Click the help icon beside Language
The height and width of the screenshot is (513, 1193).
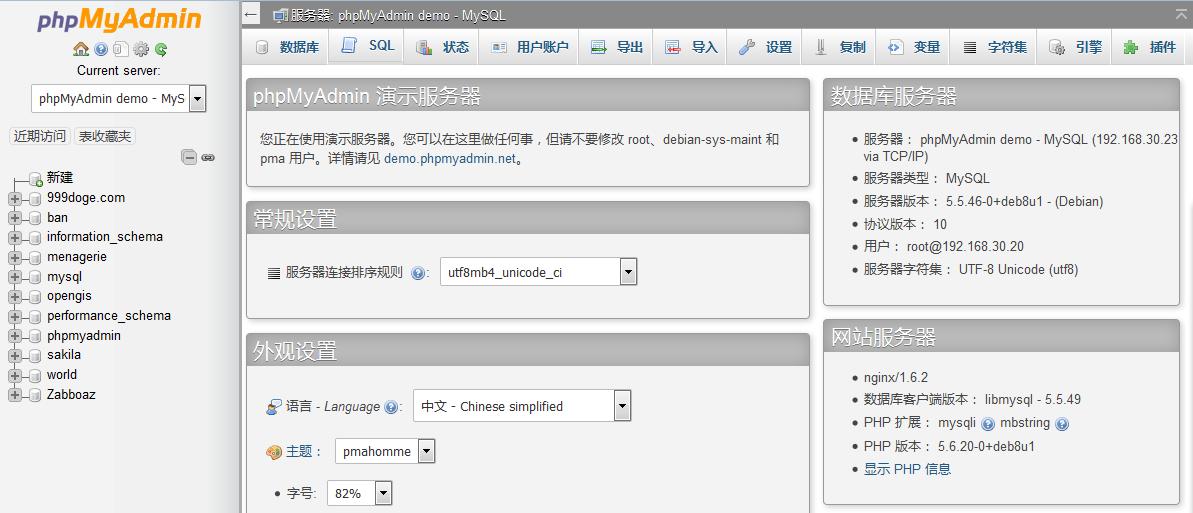pyautogui.click(x=391, y=406)
